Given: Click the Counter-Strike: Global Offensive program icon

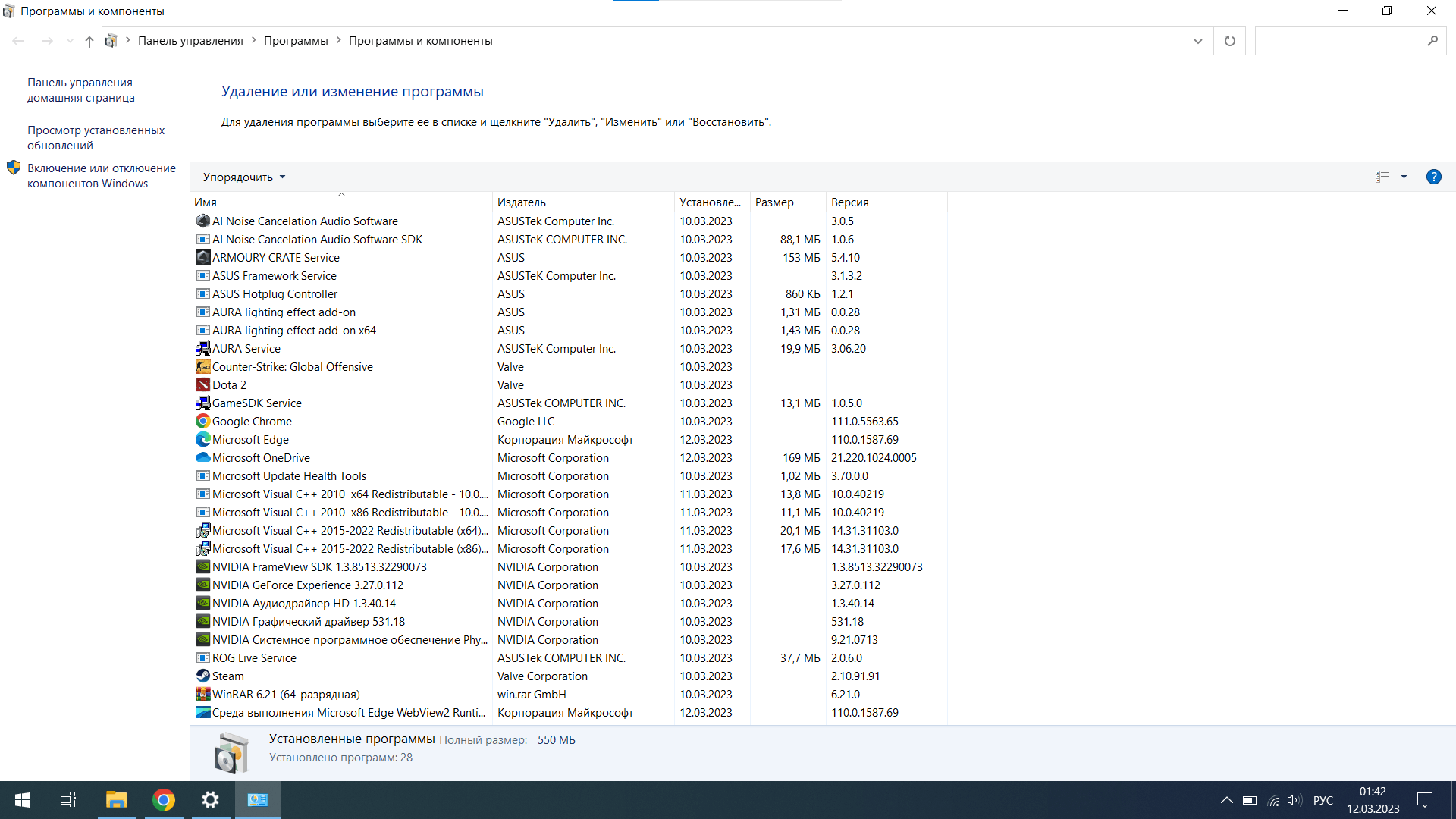Looking at the screenshot, I should 202,367.
